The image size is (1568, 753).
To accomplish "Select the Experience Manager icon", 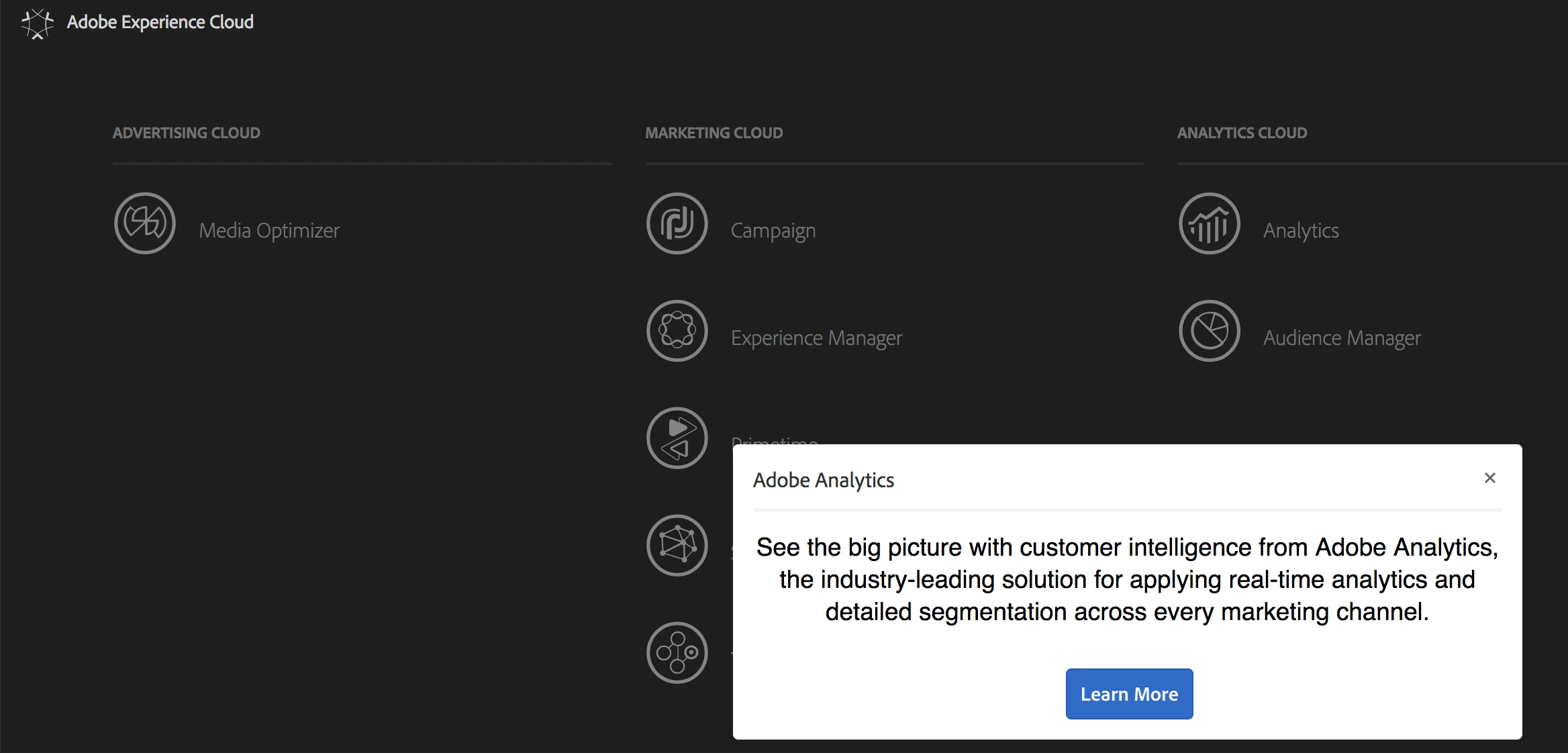I will (x=677, y=331).
